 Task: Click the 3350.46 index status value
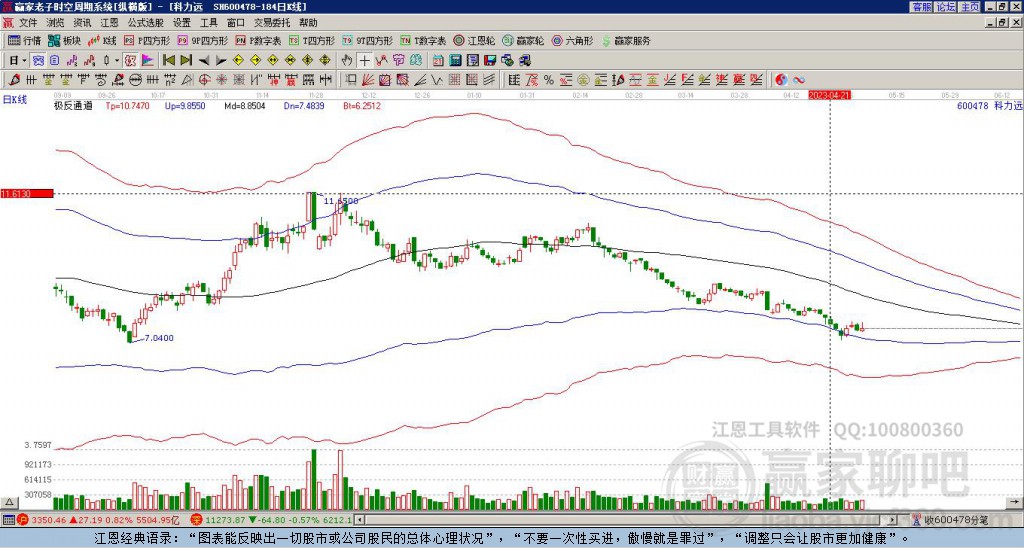coord(48,520)
